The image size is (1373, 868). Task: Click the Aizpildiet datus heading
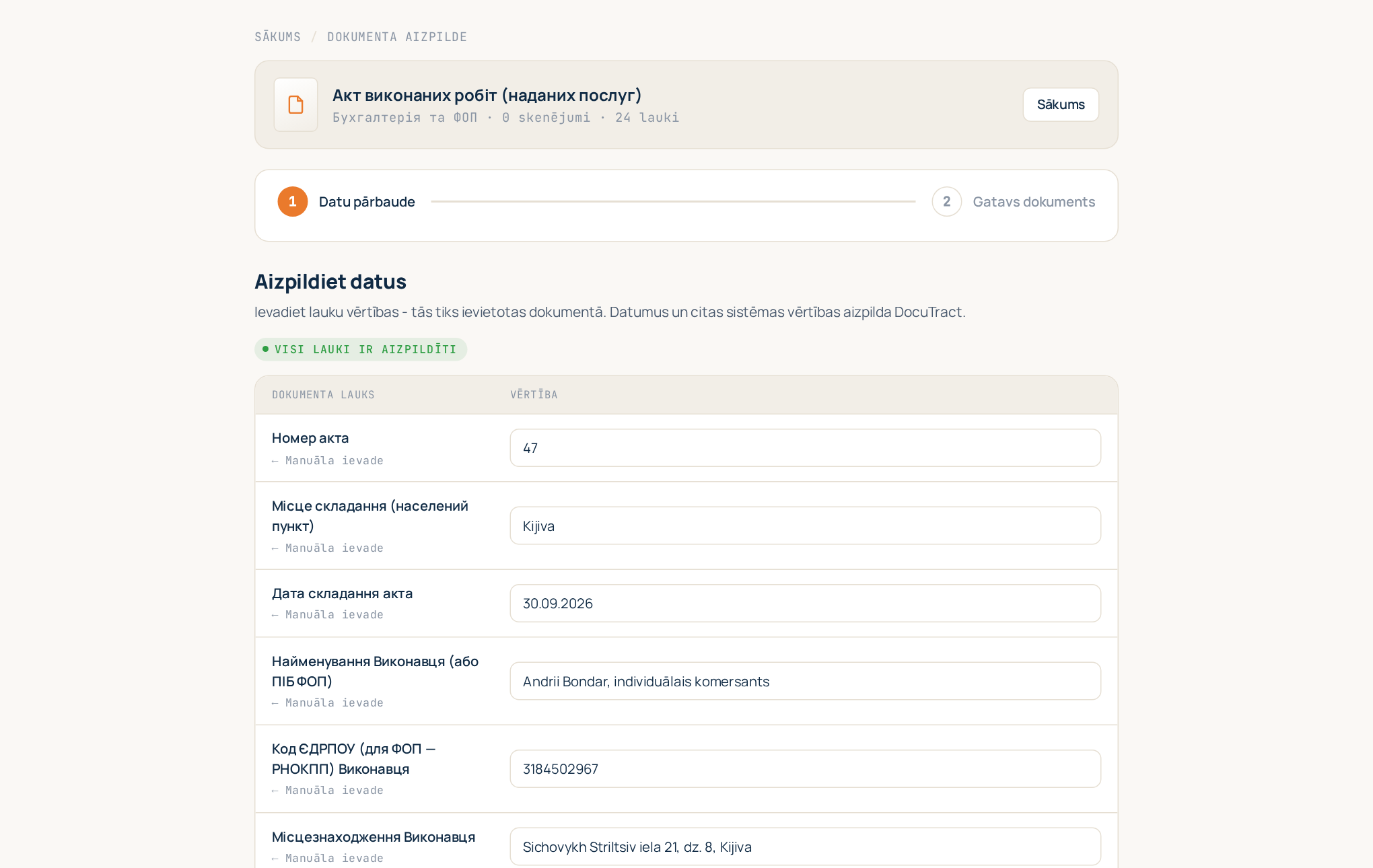pyautogui.click(x=330, y=281)
